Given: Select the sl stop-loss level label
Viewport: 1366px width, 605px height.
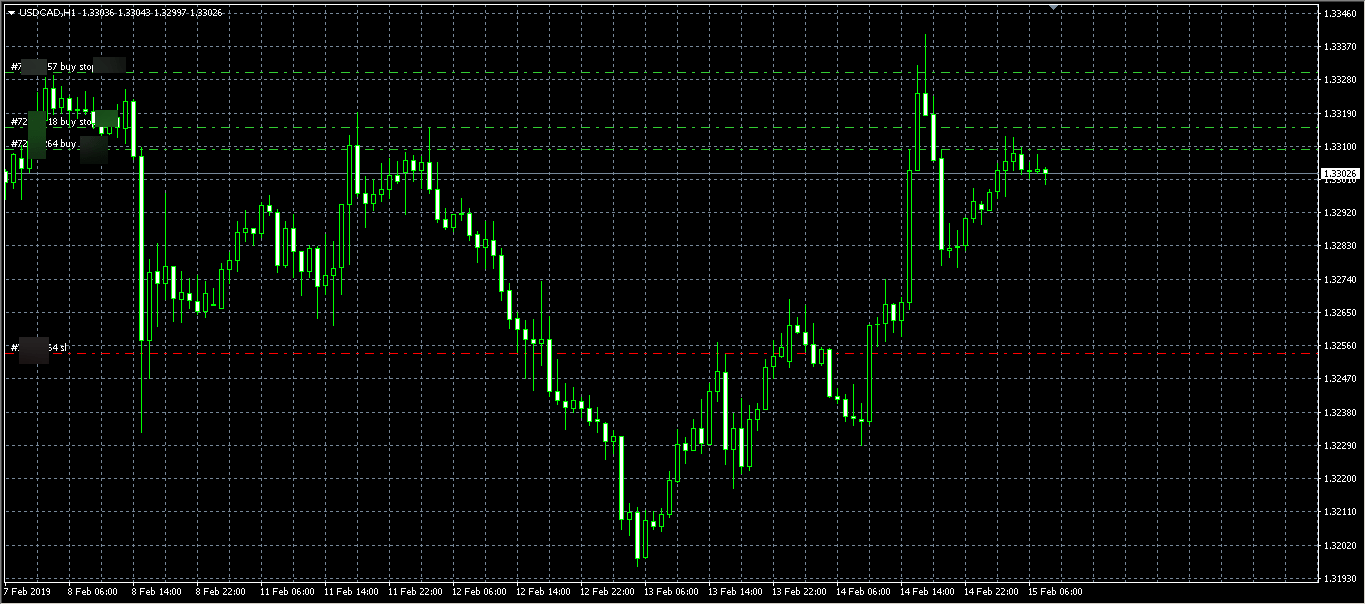Looking at the screenshot, I should point(39,348).
